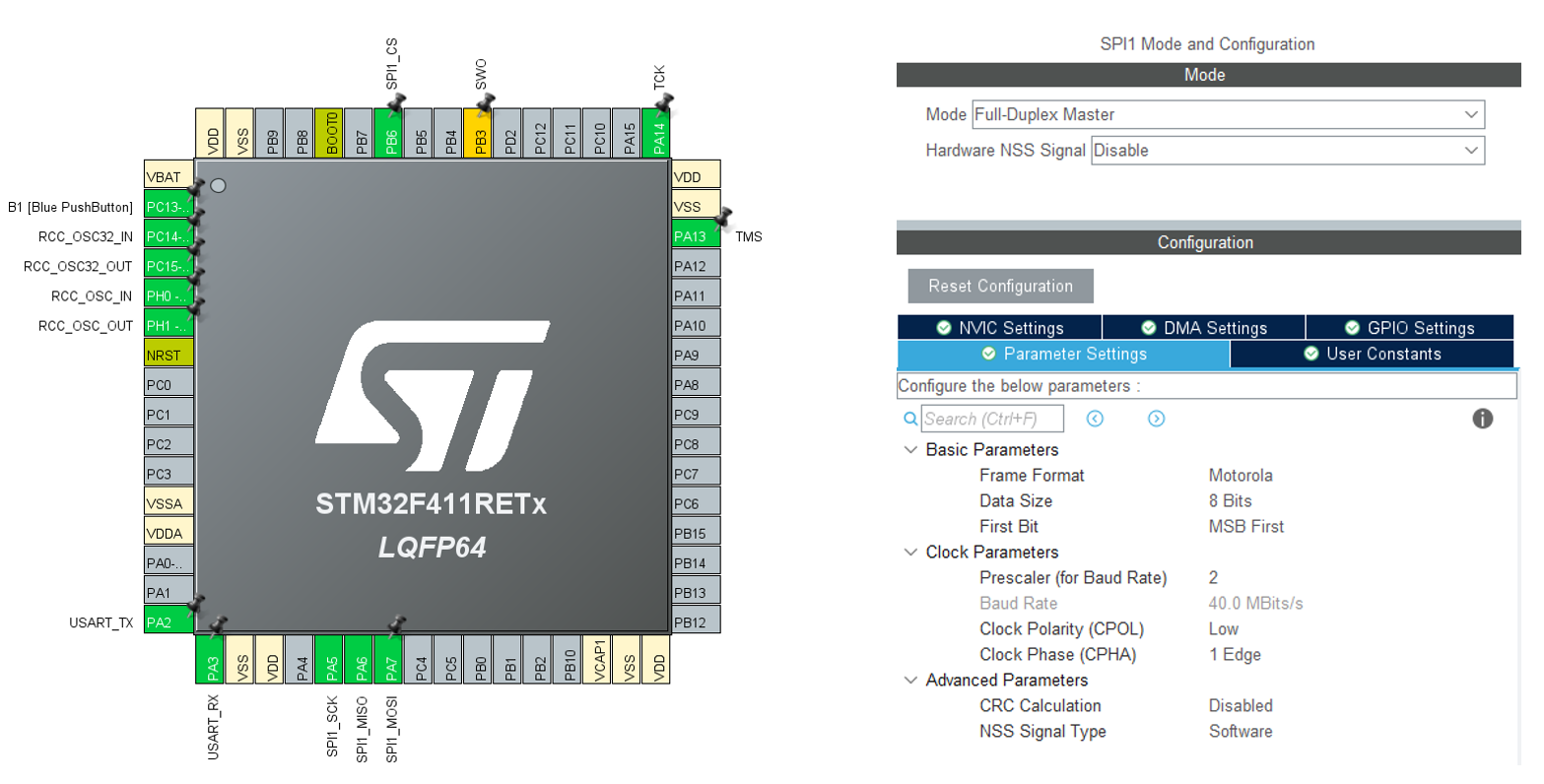The width and height of the screenshot is (1544, 784).
Task: Click the TMS pin PA13
Action: pos(696,235)
